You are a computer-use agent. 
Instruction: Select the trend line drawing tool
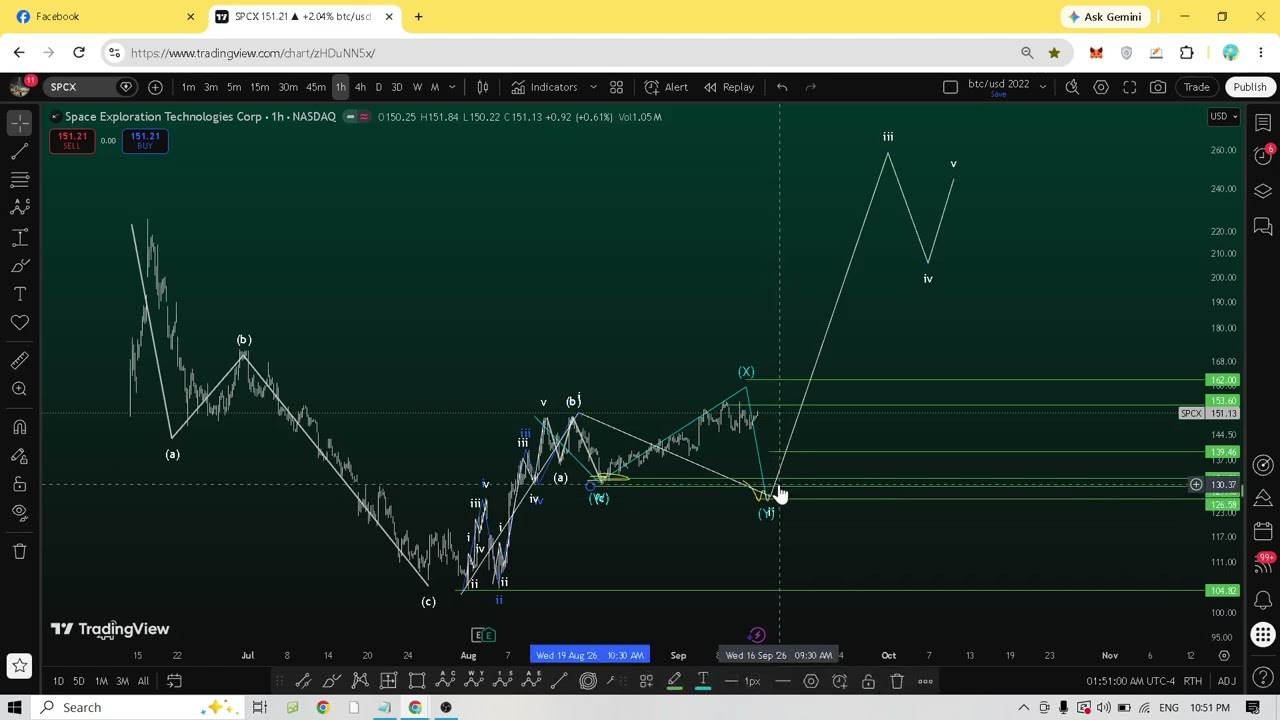(19, 150)
